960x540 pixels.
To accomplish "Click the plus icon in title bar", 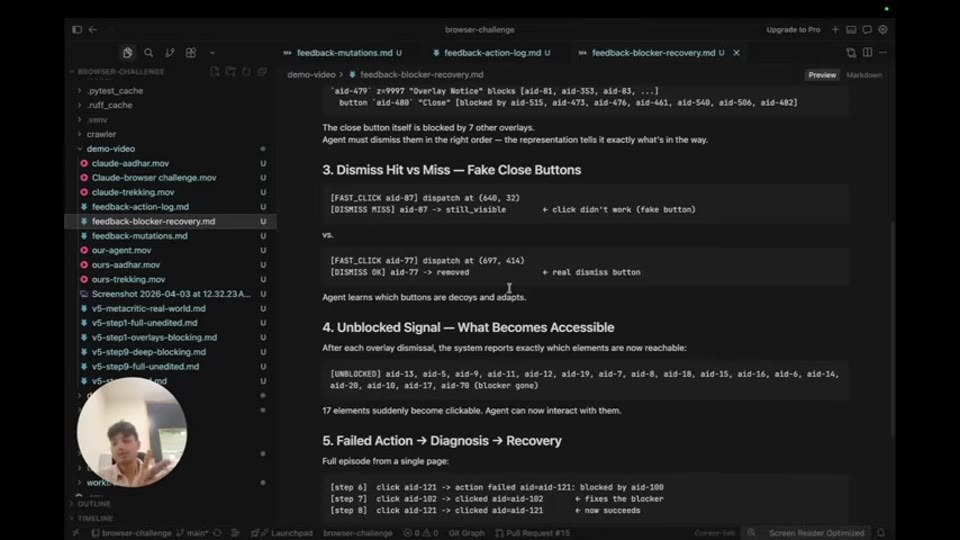I will tap(835, 29).
